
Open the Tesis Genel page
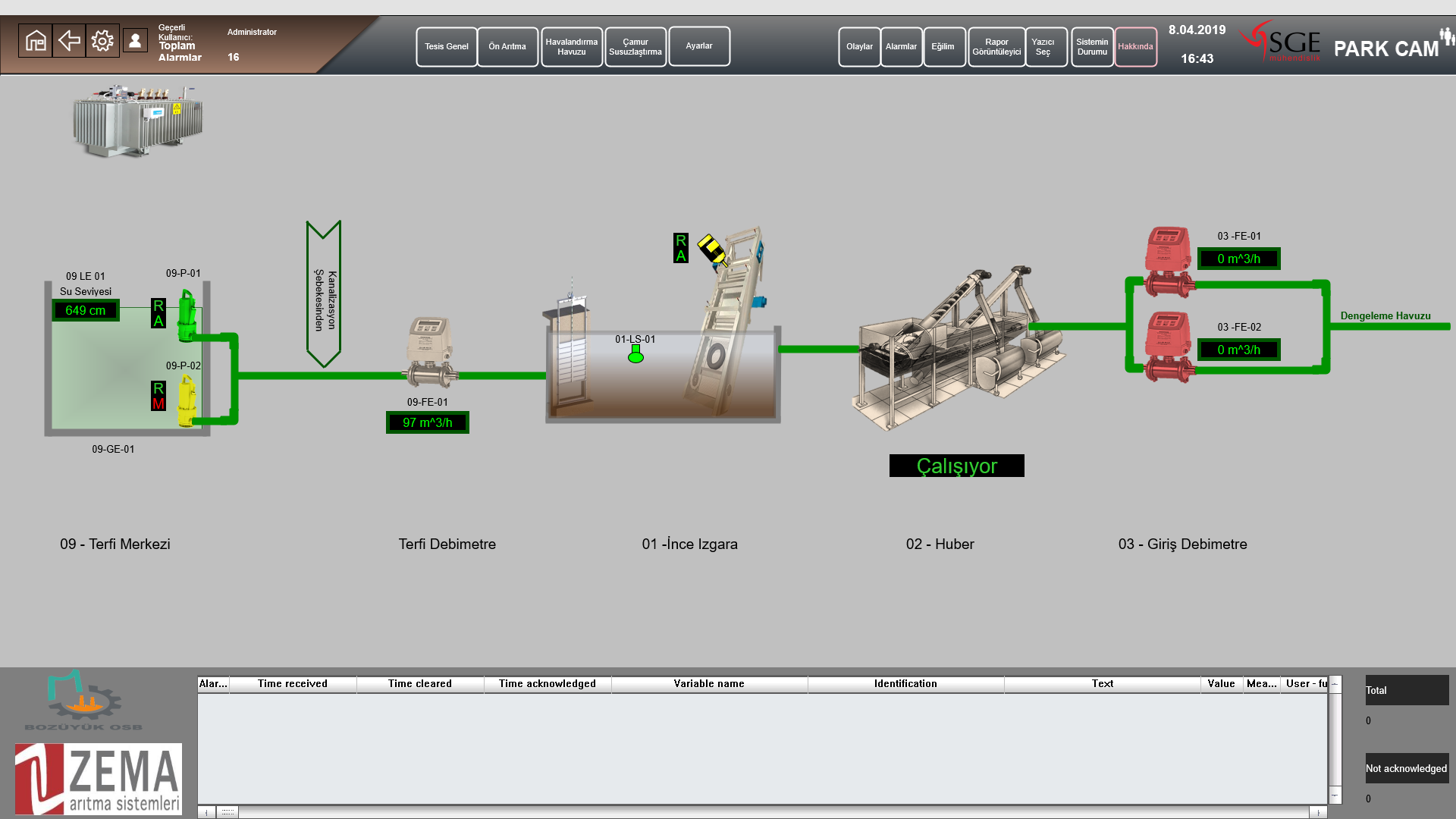click(x=446, y=47)
